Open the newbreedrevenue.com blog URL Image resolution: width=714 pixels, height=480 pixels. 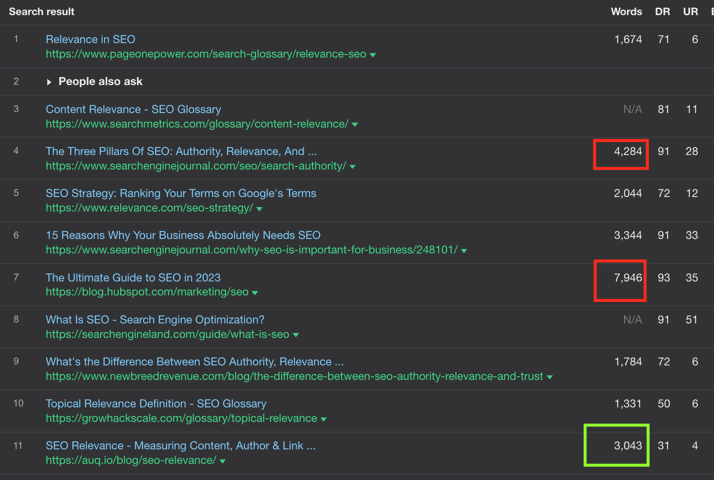294,376
